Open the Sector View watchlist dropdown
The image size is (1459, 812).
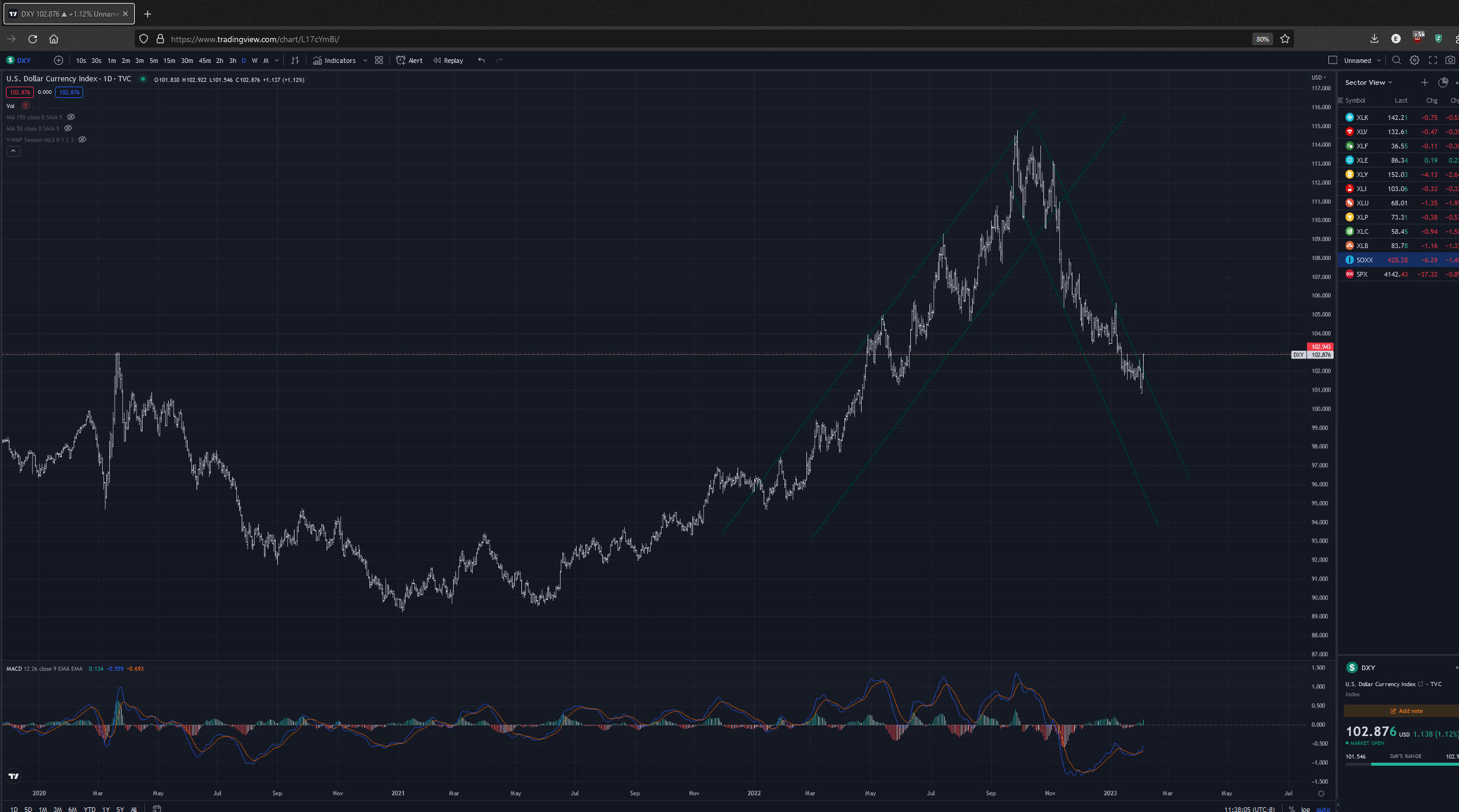[x=1368, y=83]
